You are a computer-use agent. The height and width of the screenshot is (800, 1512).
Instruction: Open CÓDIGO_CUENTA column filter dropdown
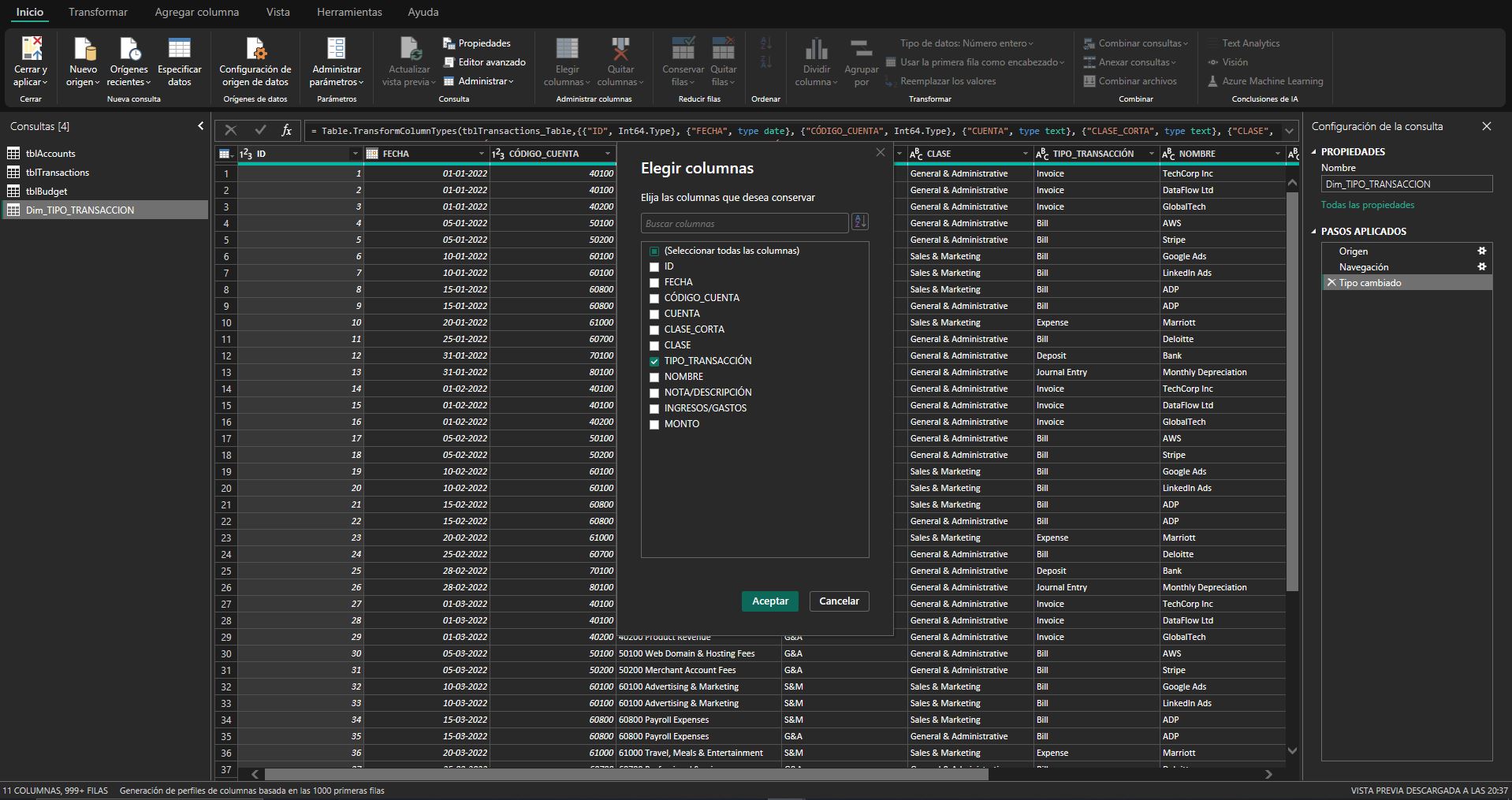608,154
